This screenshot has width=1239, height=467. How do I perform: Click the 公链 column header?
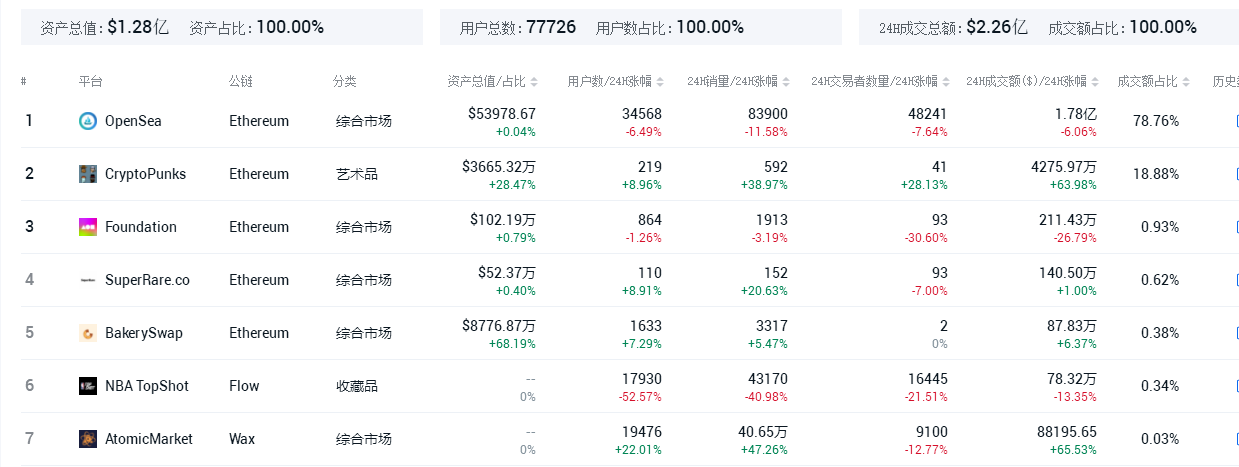[240, 81]
